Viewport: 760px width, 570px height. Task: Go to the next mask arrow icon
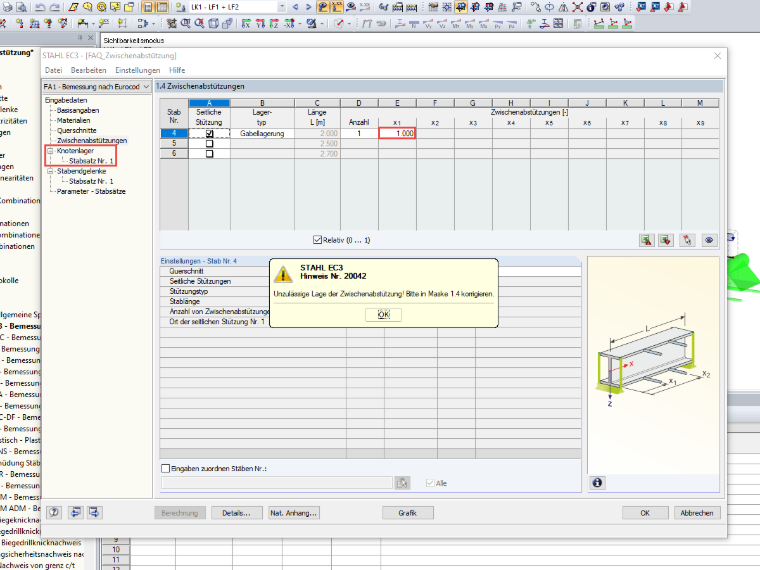click(x=94, y=512)
